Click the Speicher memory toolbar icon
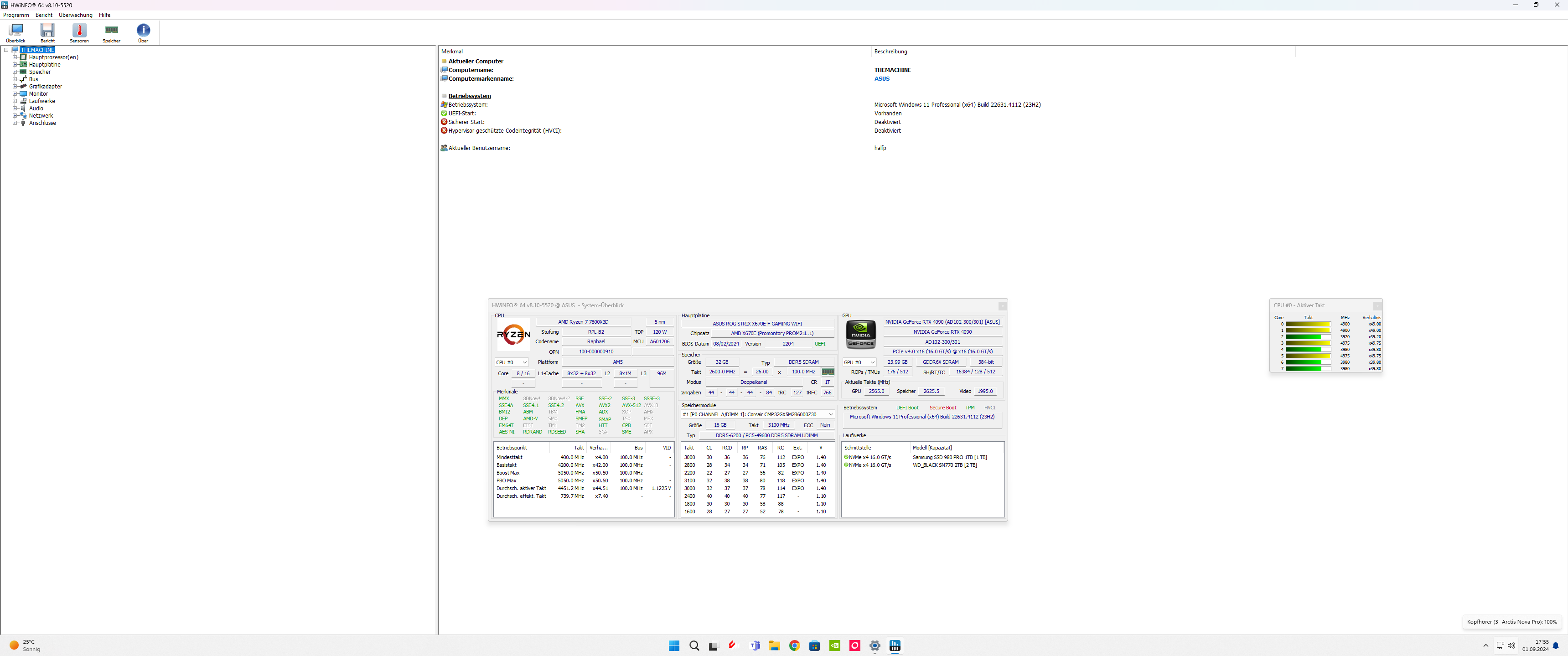1568x656 pixels. coord(111,31)
